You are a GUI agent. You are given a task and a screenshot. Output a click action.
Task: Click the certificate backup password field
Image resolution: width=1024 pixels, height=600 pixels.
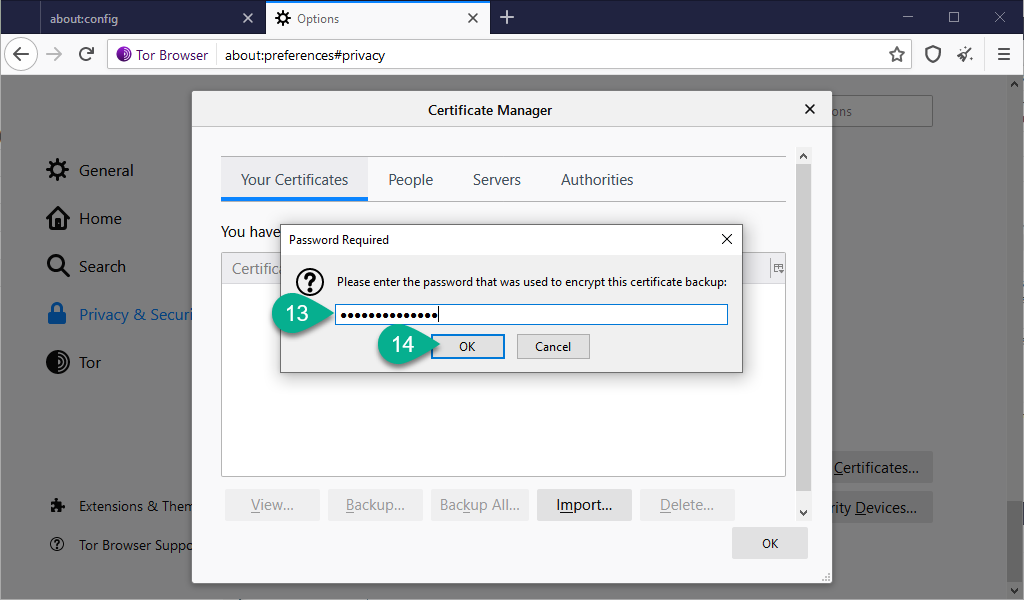coord(531,315)
